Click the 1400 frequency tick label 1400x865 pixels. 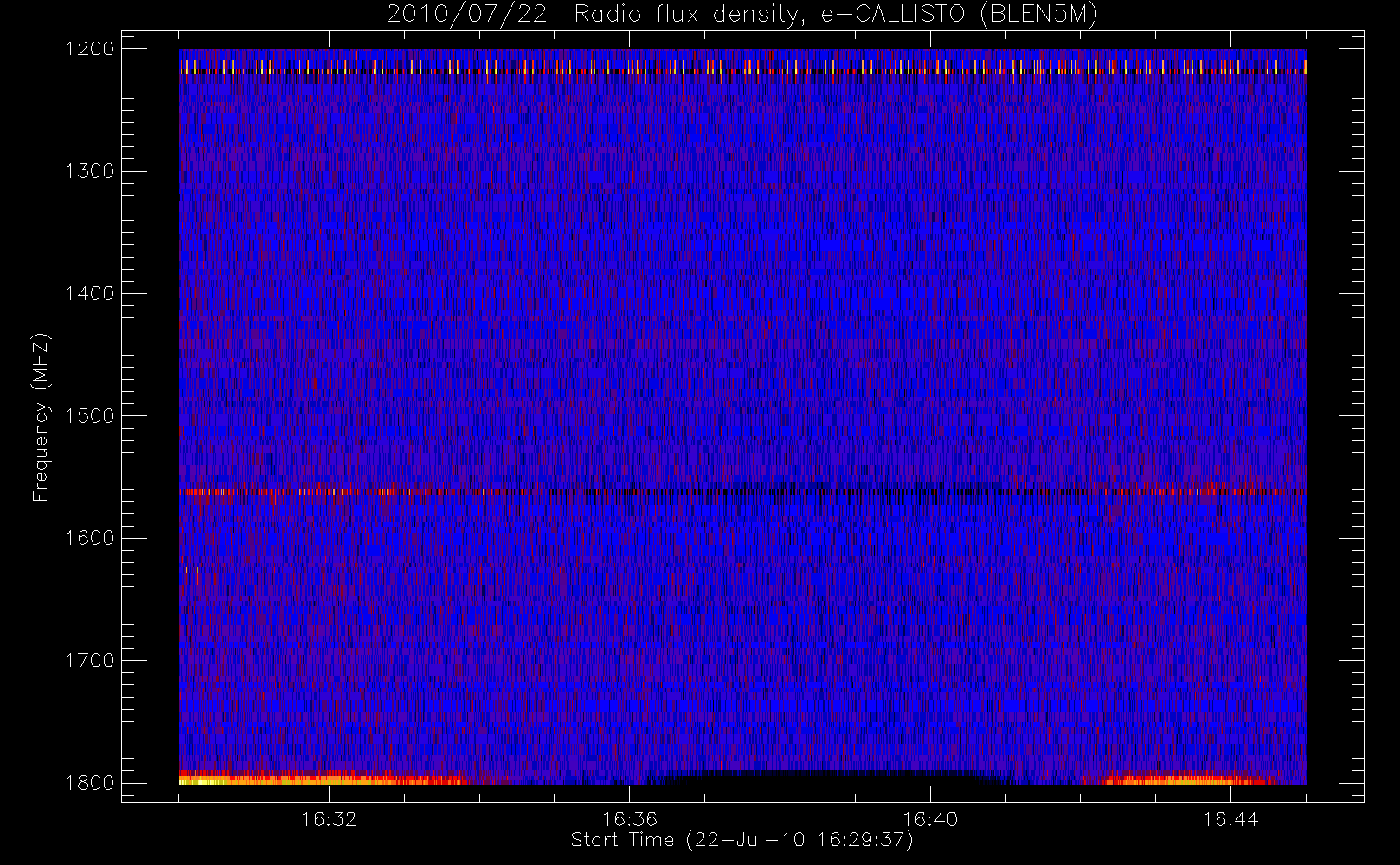pyautogui.click(x=90, y=294)
